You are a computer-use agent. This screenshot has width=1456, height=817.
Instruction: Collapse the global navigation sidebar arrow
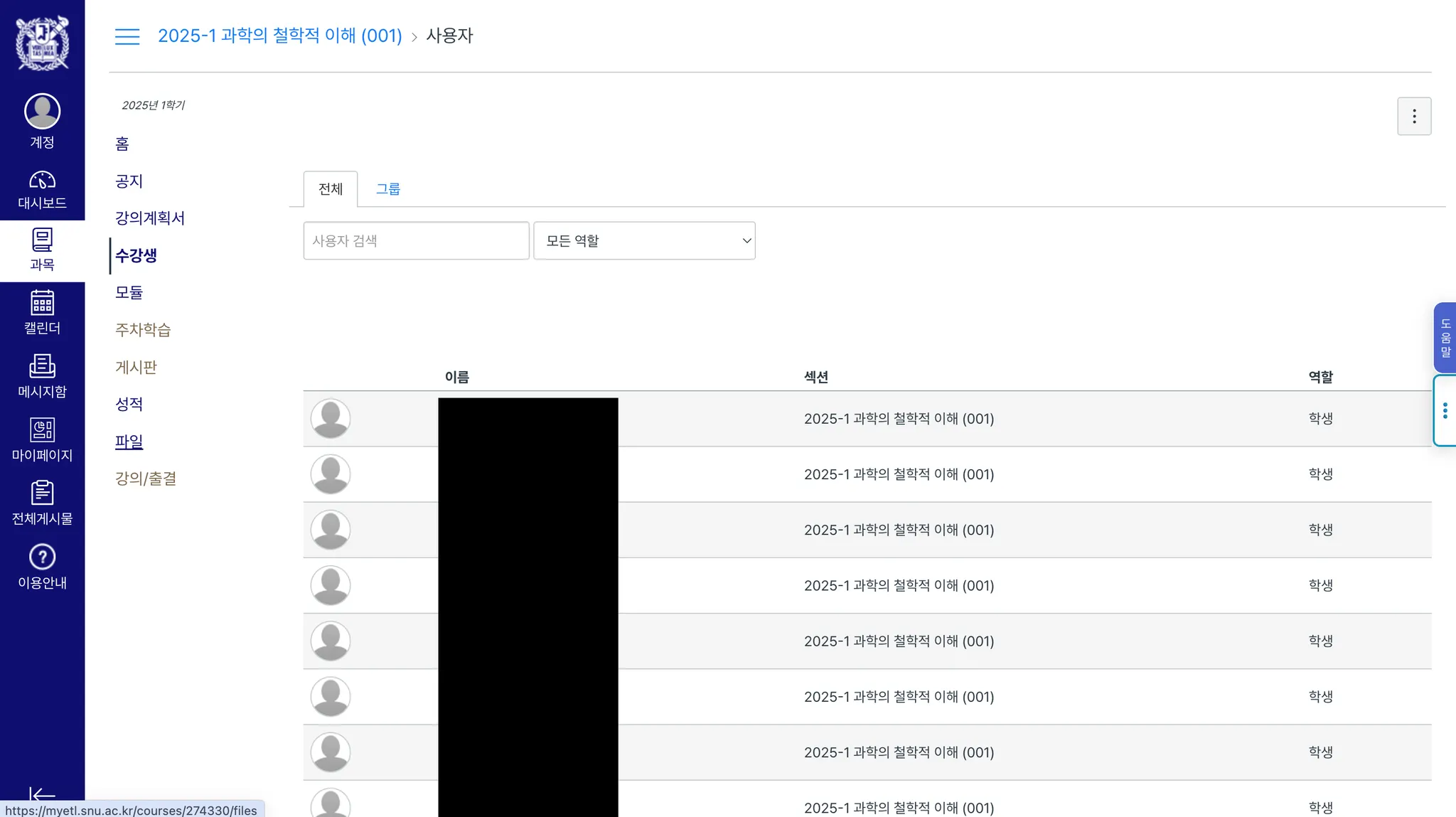point(42,795)
